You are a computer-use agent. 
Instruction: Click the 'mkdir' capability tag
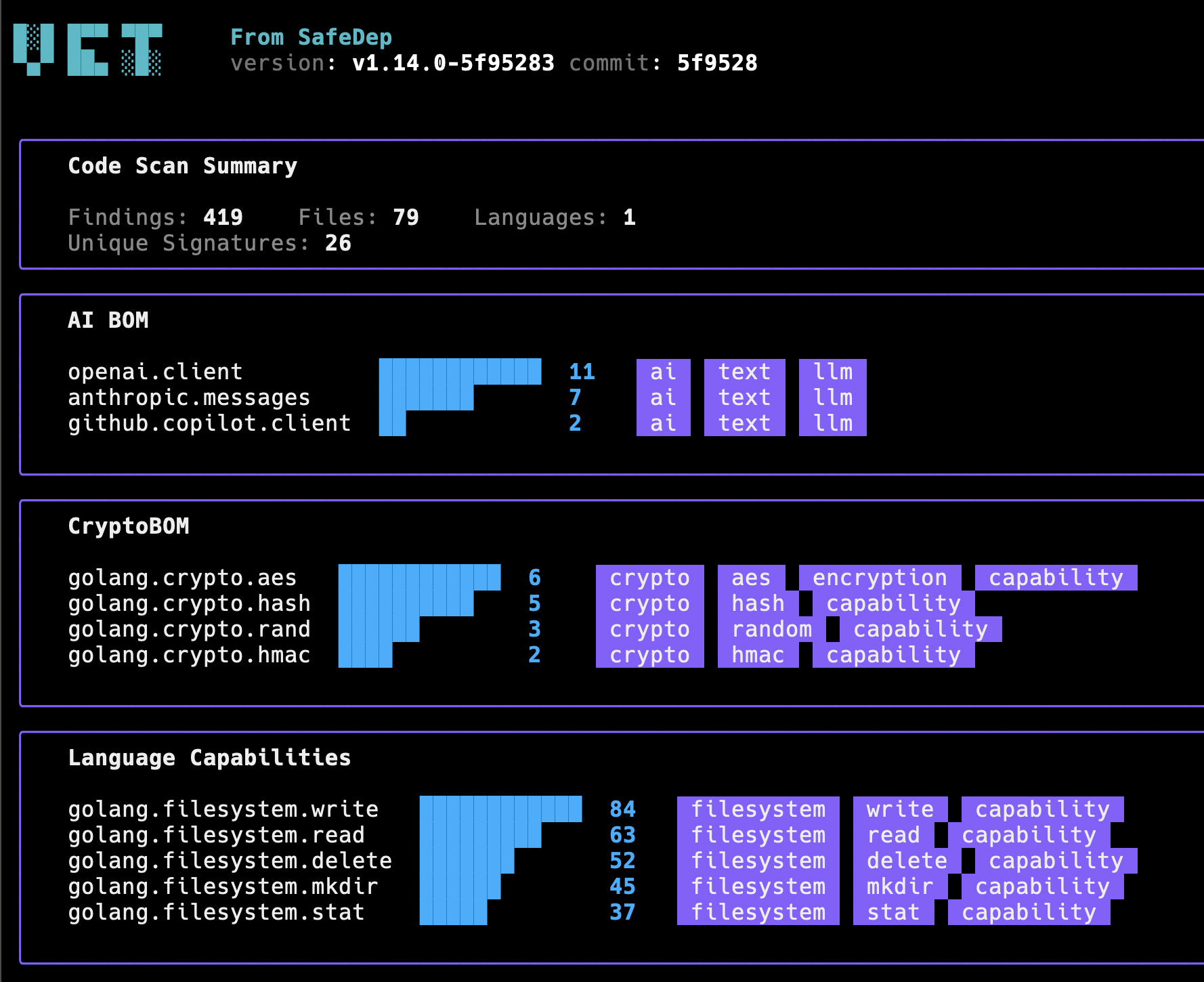(x=900, y=887)
